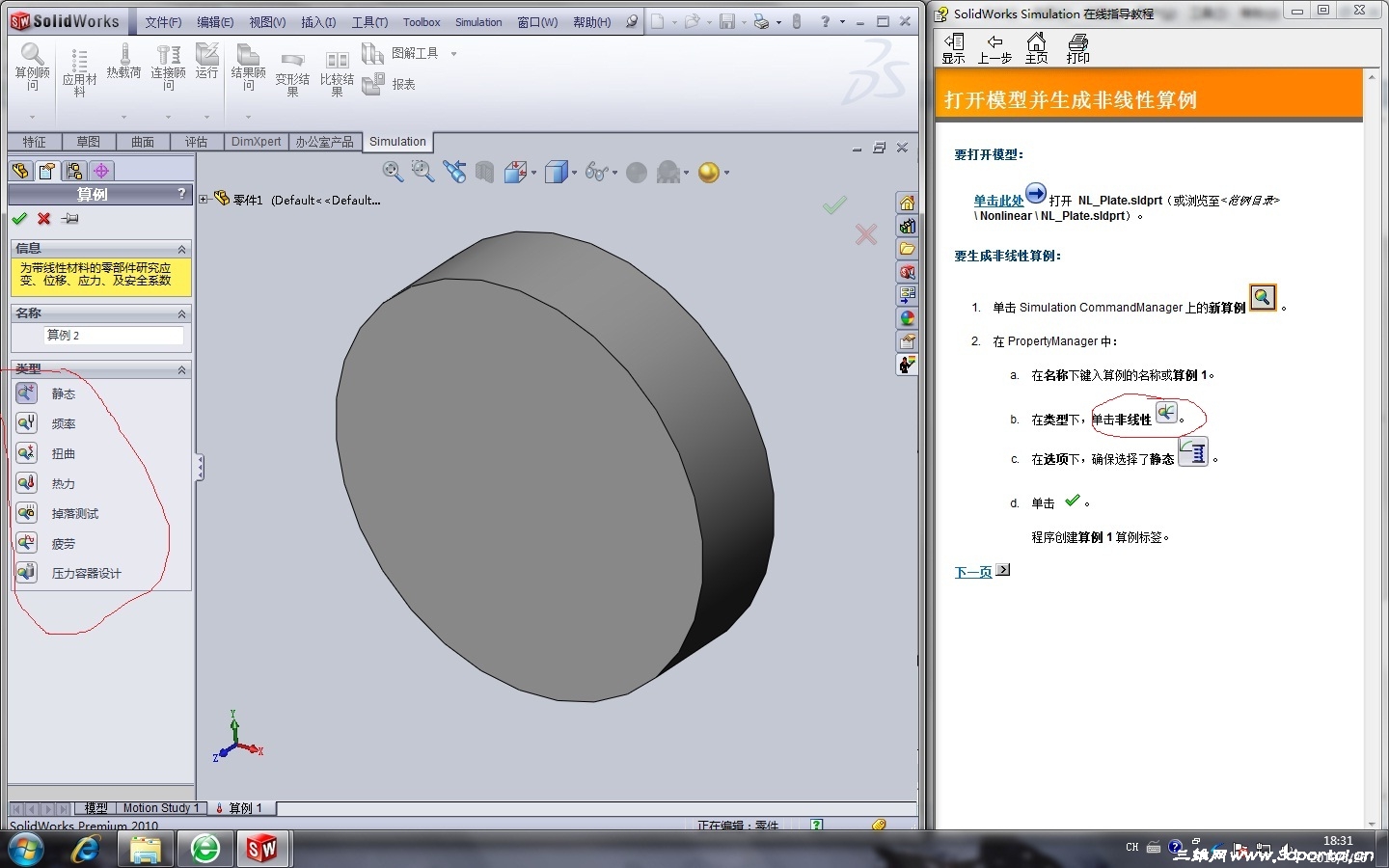Click the Edit Appearance color ball icon
Viewport: 1389px width, 868px height.
point(709,172)
